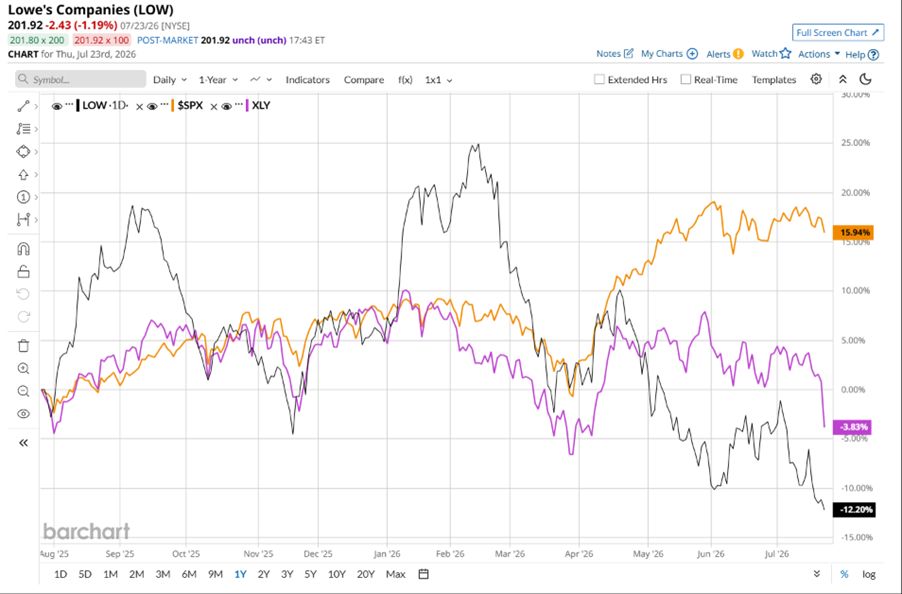Click the XLY purple color swatch
Screen dimensions: 902x594
[247, 106]
